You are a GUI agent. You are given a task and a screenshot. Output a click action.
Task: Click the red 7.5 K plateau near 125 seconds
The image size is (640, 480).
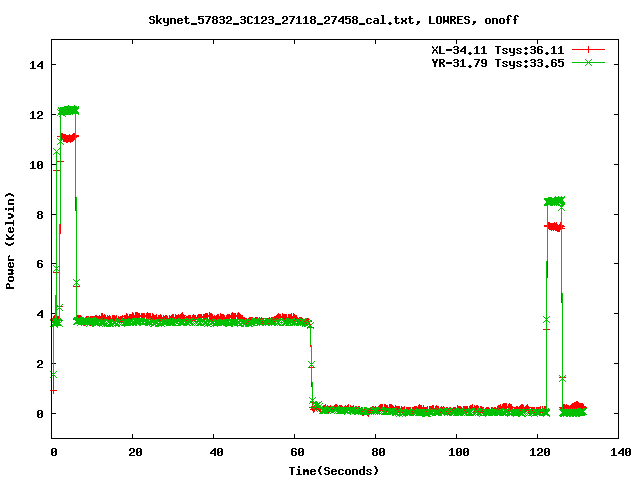[x=555, y=227]
